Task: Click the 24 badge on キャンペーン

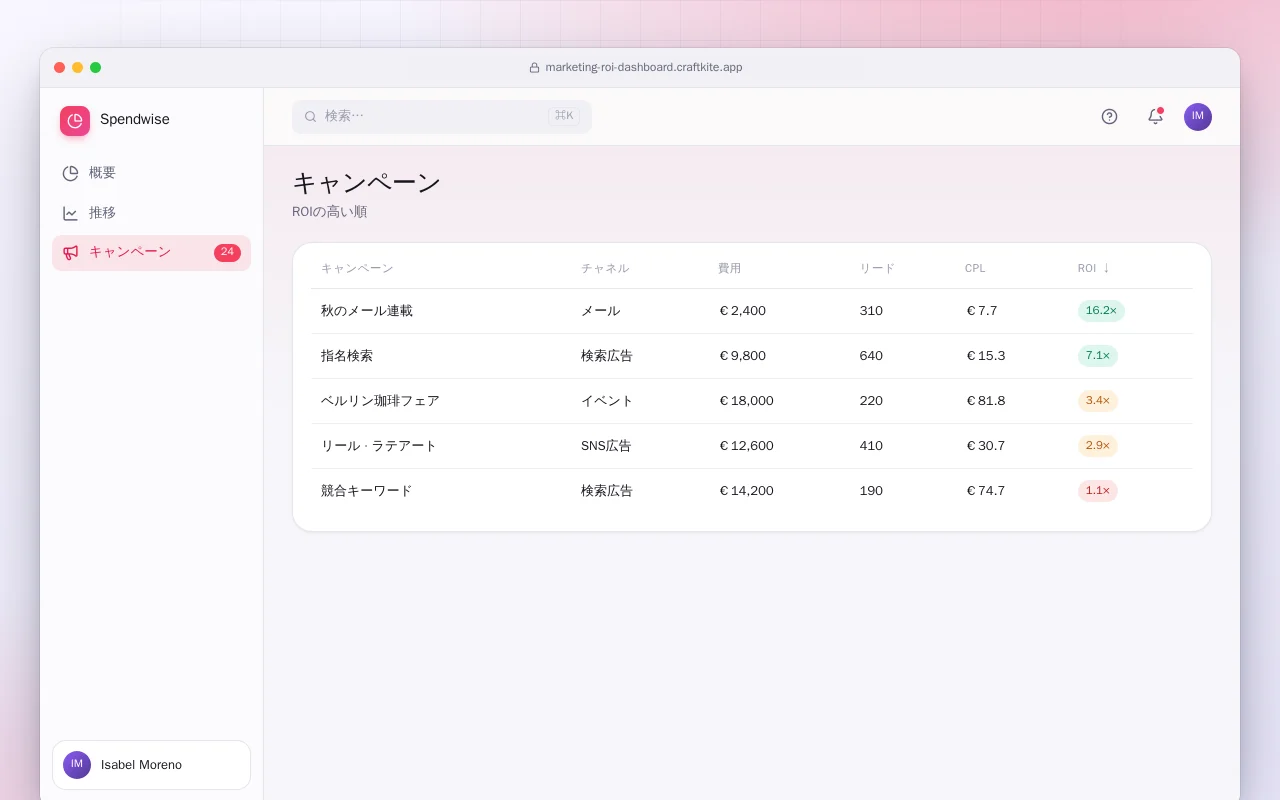Action: 227,253
